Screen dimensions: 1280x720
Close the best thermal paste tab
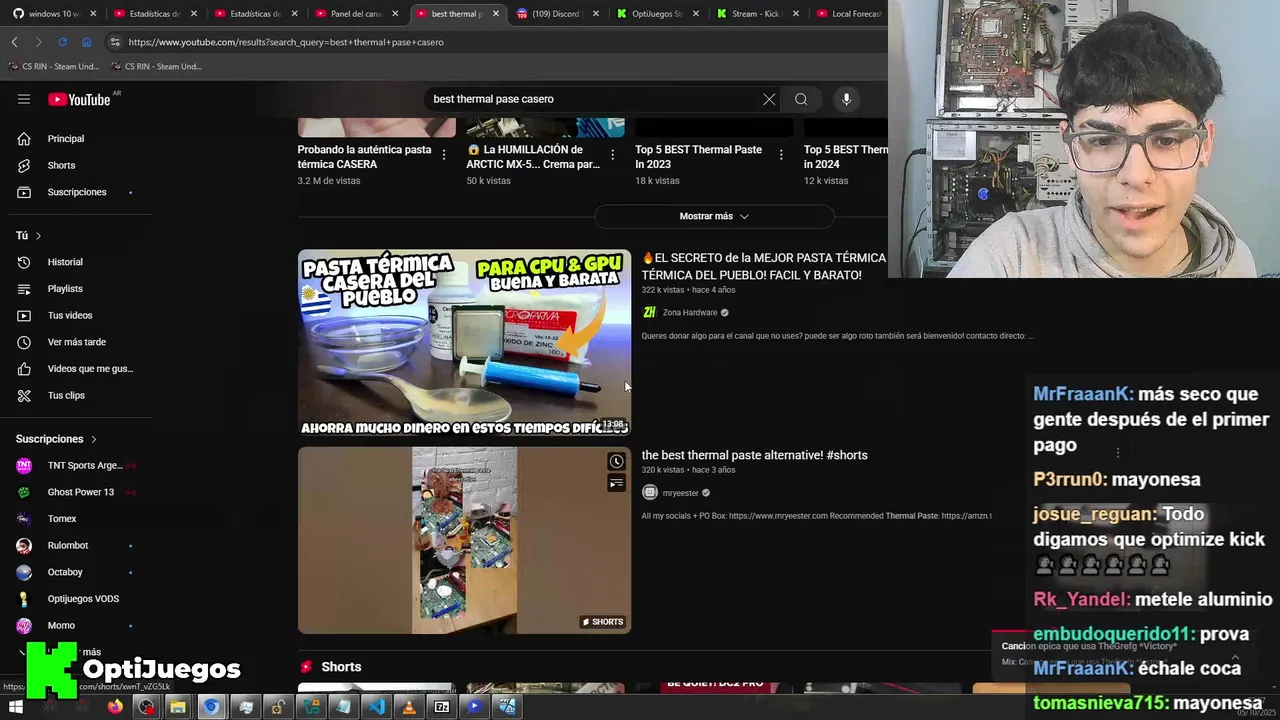pyautogui.click(x=496, y=14)
